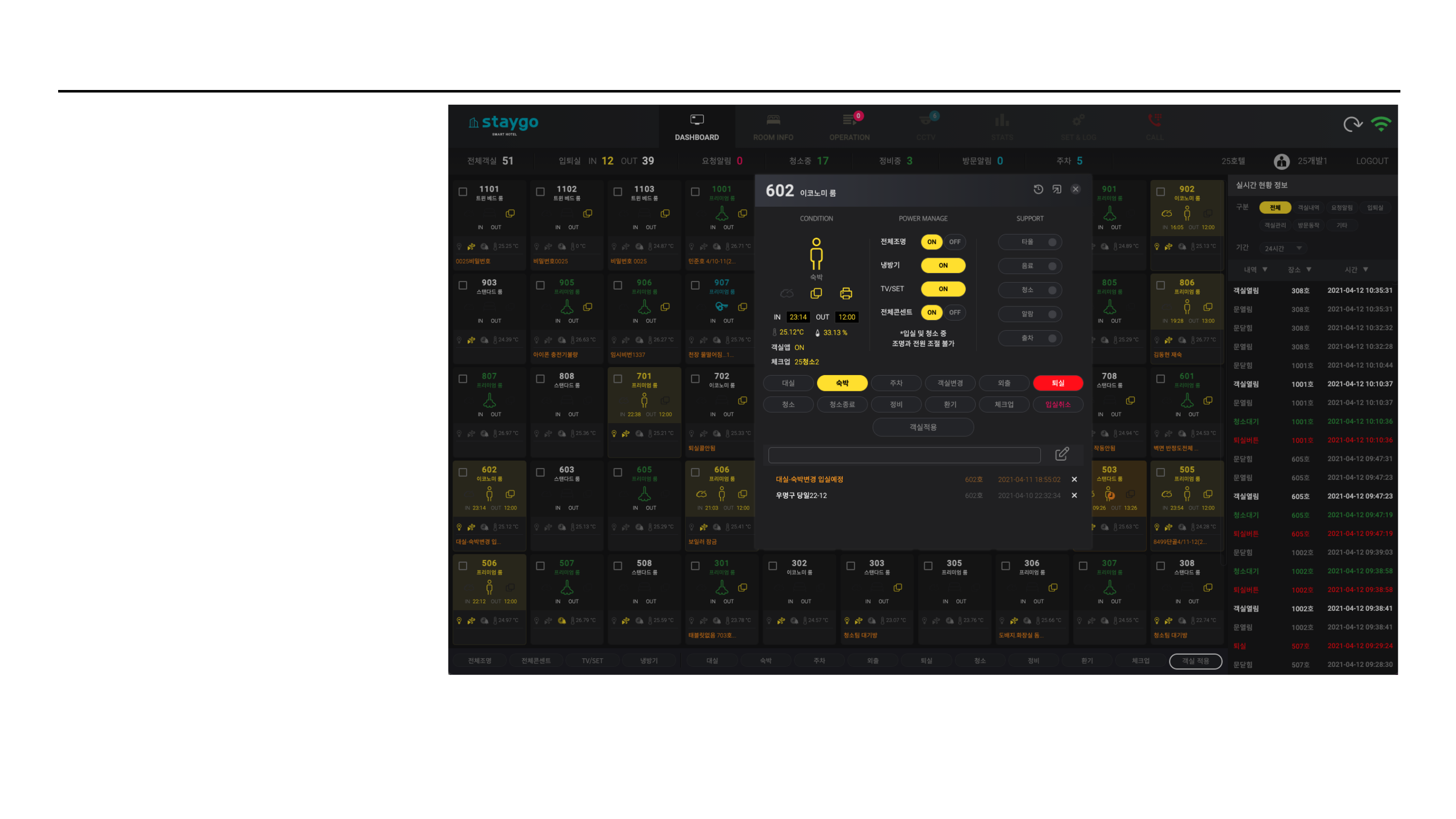Image resolution: width=1456 pixels, height=819 pixels.
Task: Click the pop-out window icon in 602 panel
Action: coord(1057,190)
